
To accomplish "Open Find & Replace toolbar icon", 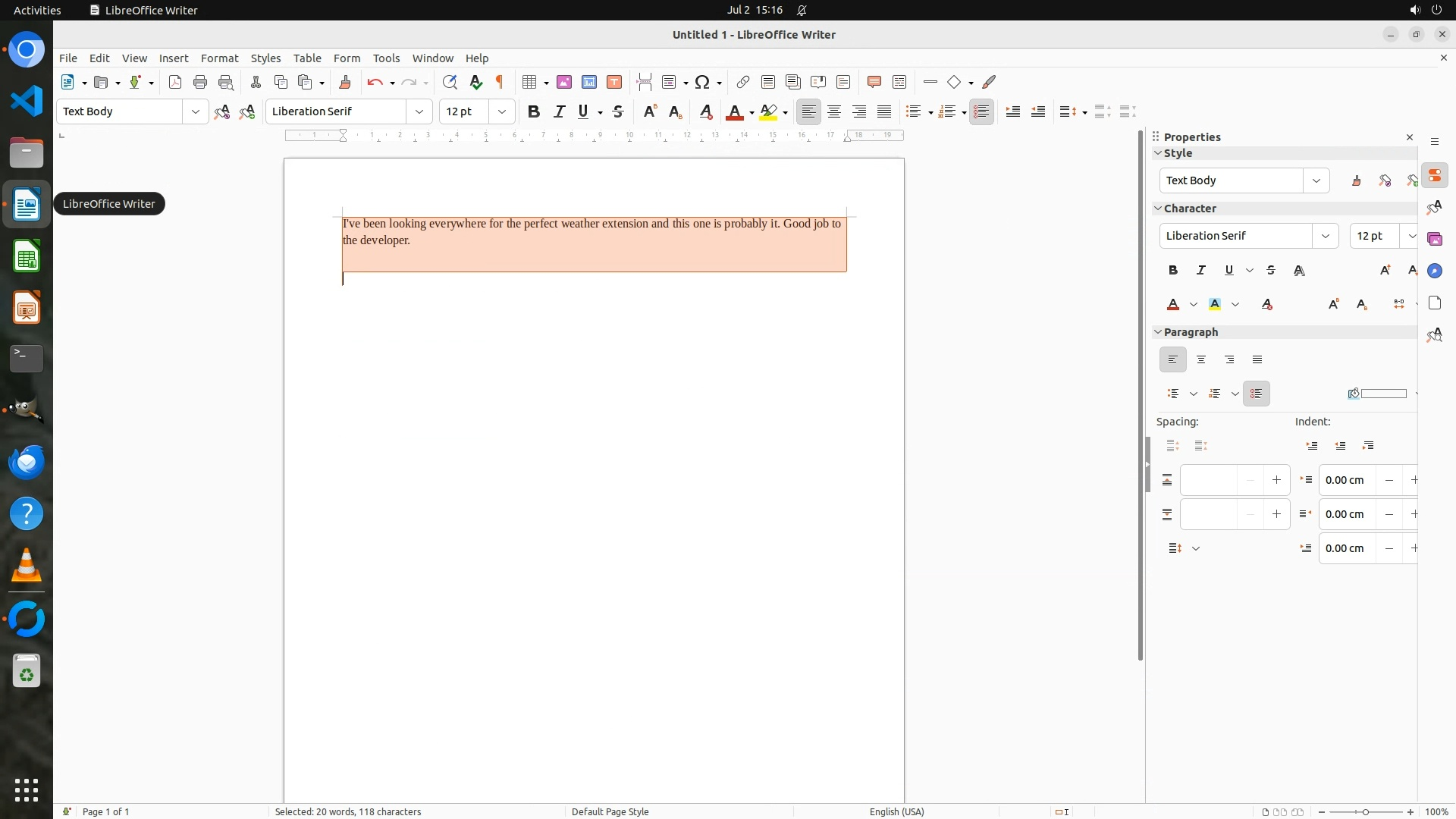I will coord(450,82).
